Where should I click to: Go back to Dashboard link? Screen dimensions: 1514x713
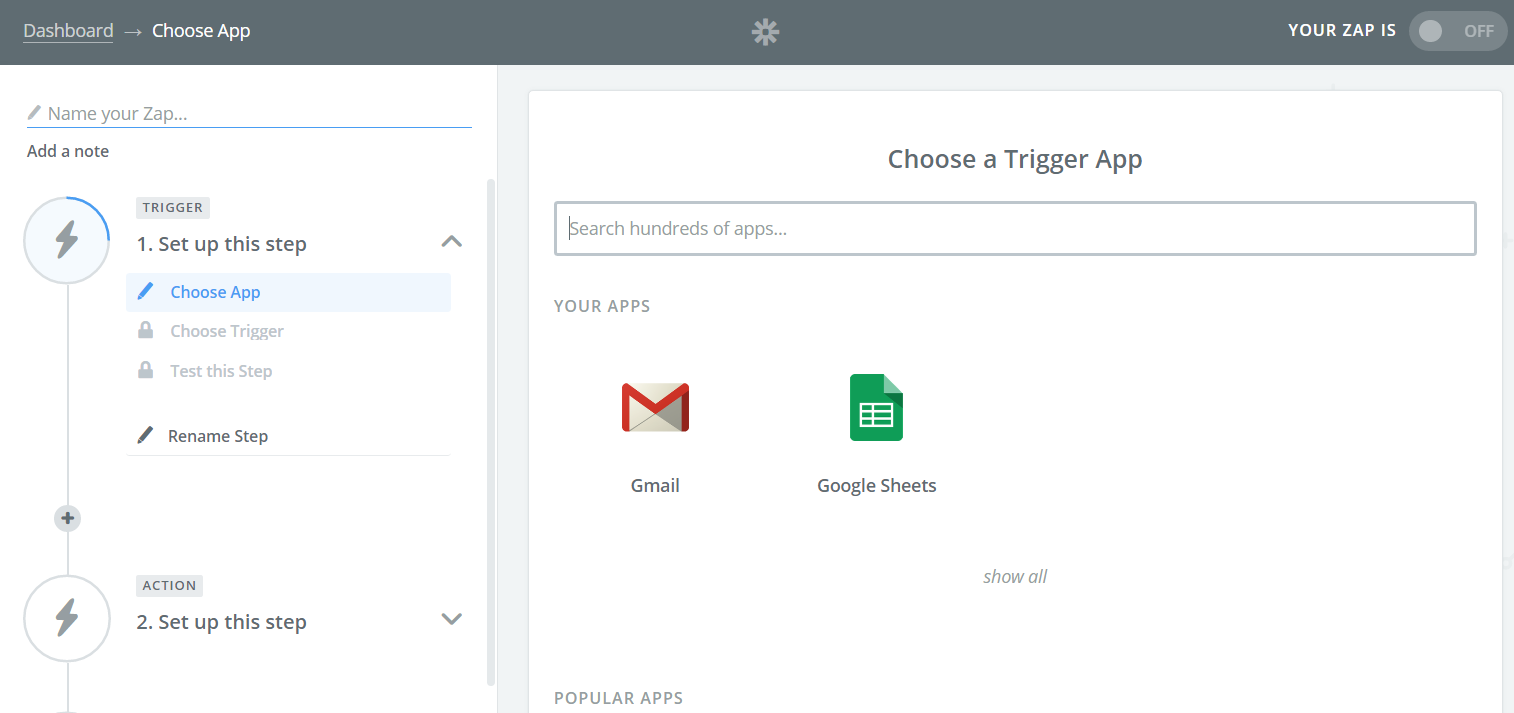(x=68, y=31)
